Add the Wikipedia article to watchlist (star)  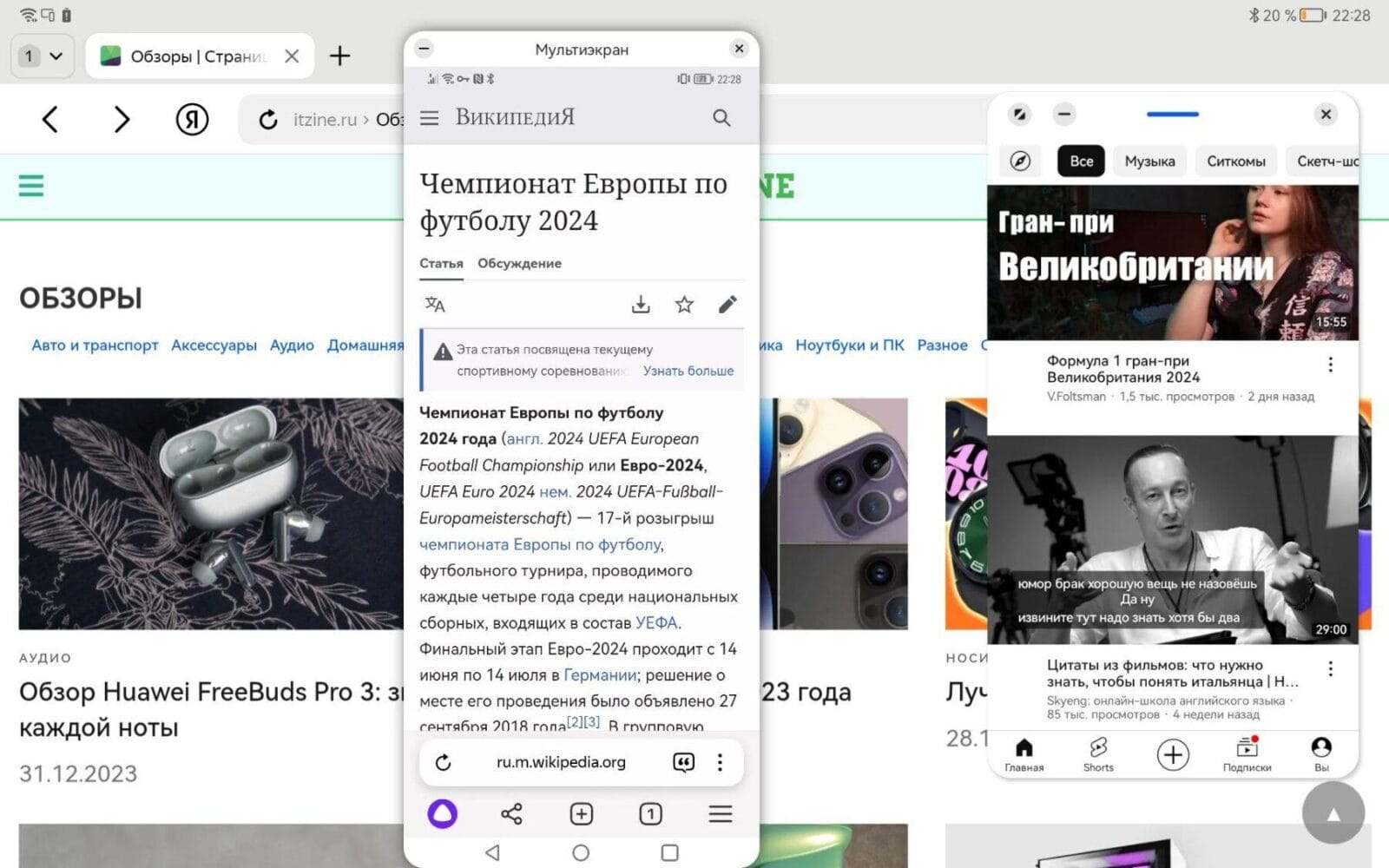tap(684, 305)
